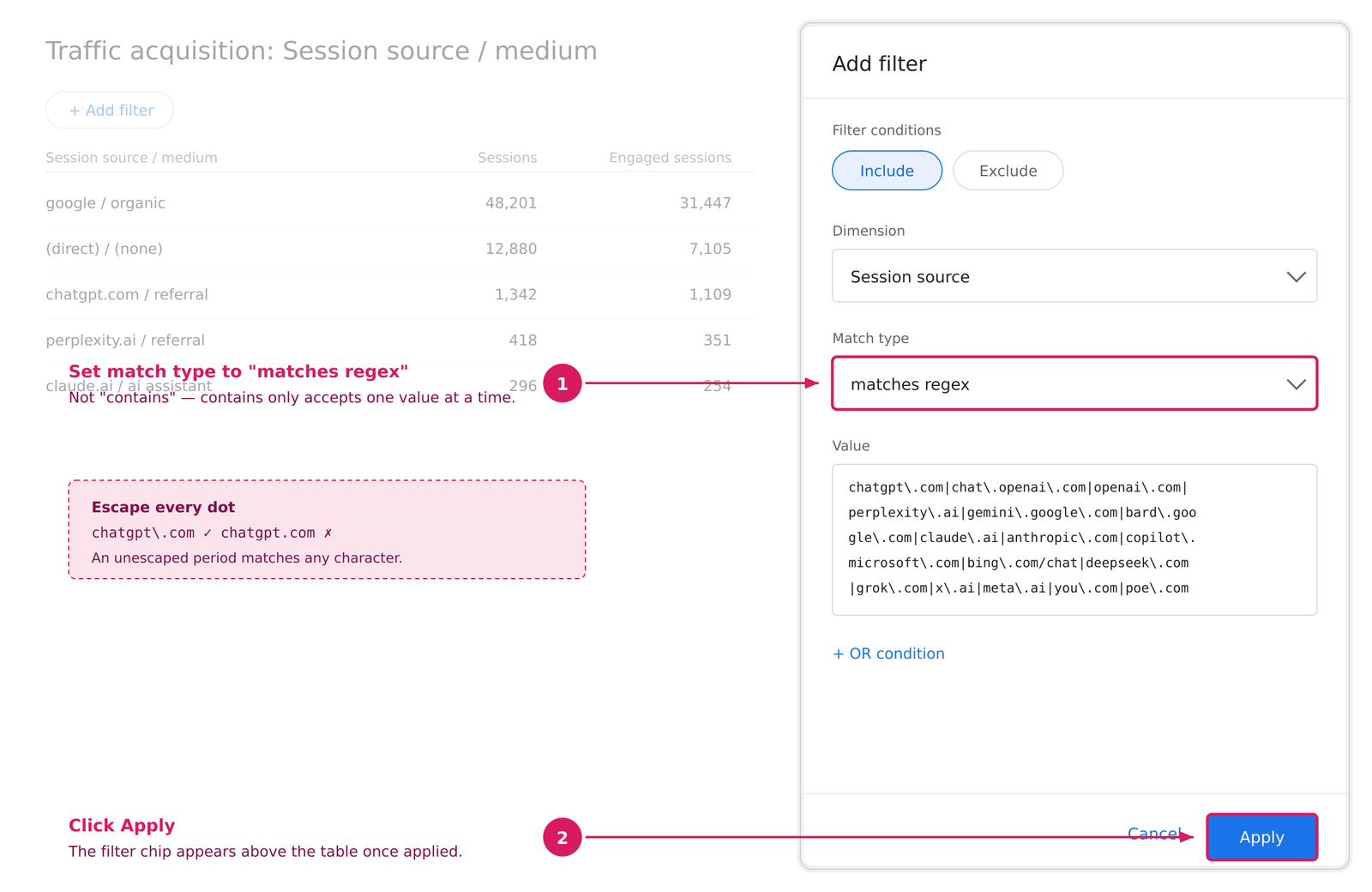Click the Cancel link
The image size is (1372, 892).
[x=1154, y=834]
